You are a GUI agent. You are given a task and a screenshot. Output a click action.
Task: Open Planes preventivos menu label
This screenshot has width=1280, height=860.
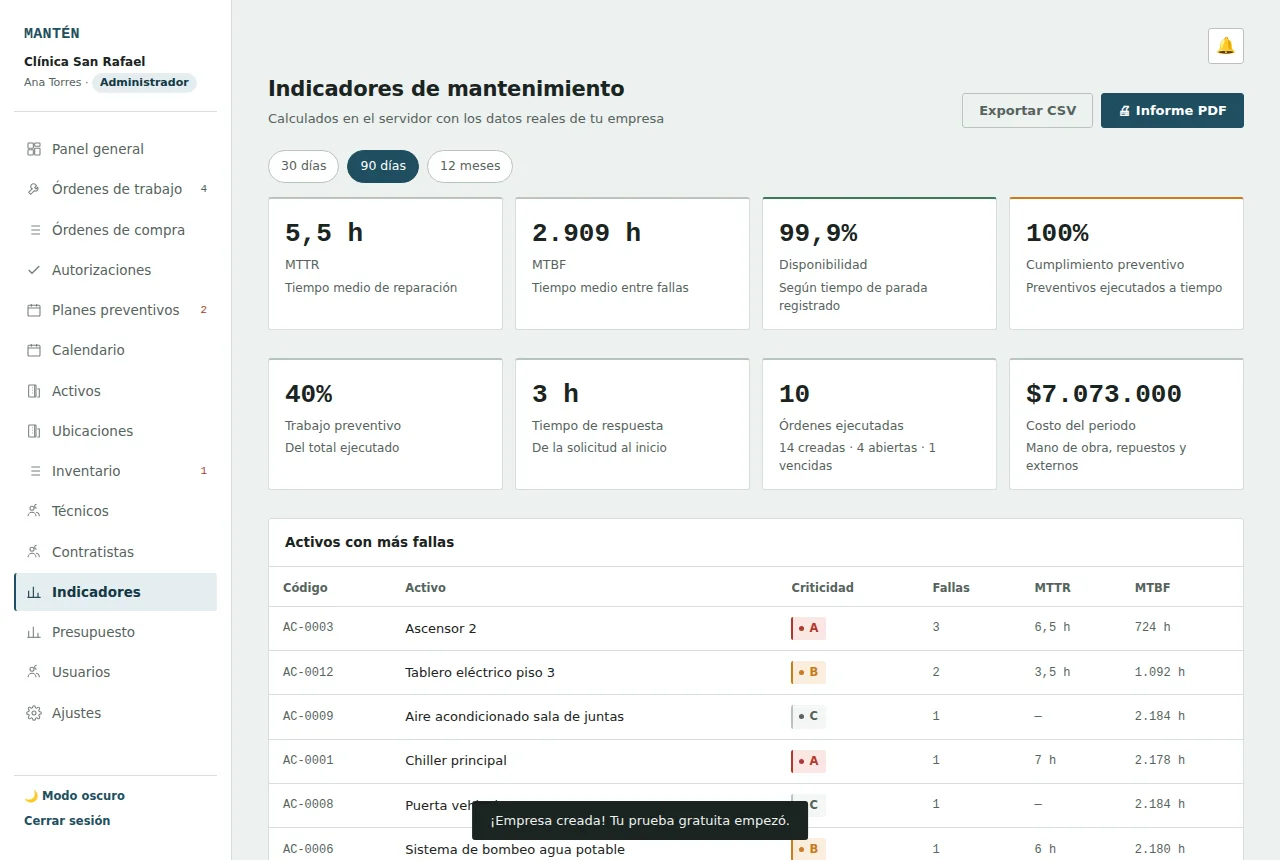[x=116, y=310]
